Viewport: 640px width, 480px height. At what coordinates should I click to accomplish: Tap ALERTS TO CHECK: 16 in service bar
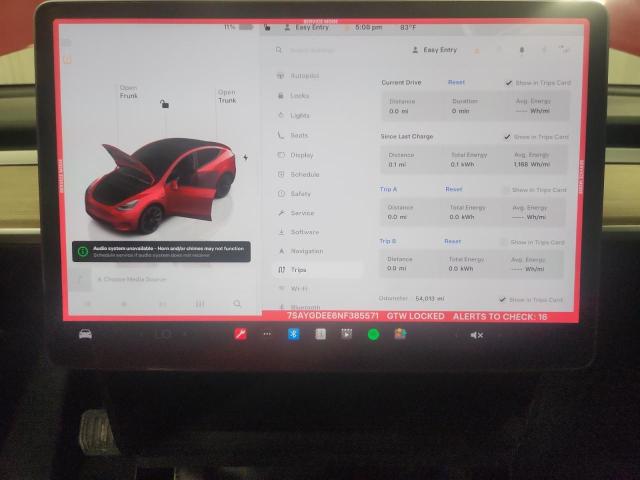500,317
